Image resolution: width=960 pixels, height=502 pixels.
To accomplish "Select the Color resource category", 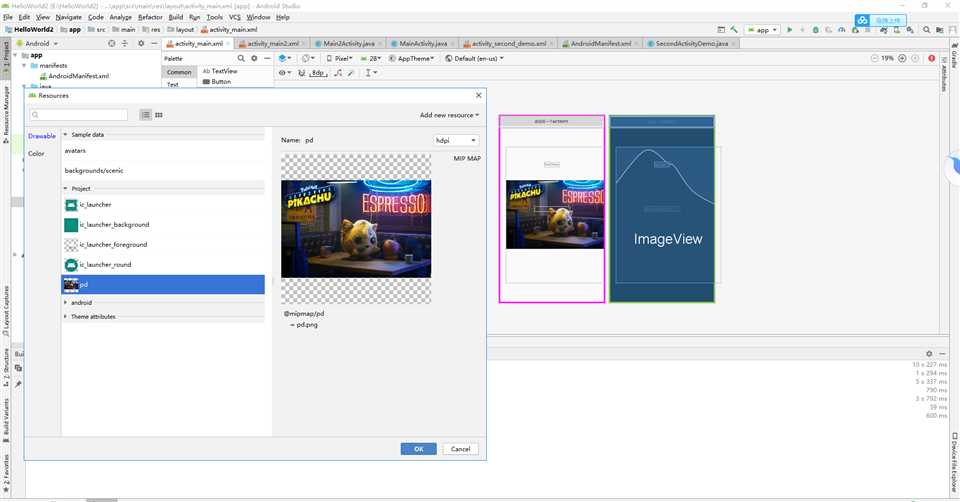I will pyautogui.click(x=36, y=154).
